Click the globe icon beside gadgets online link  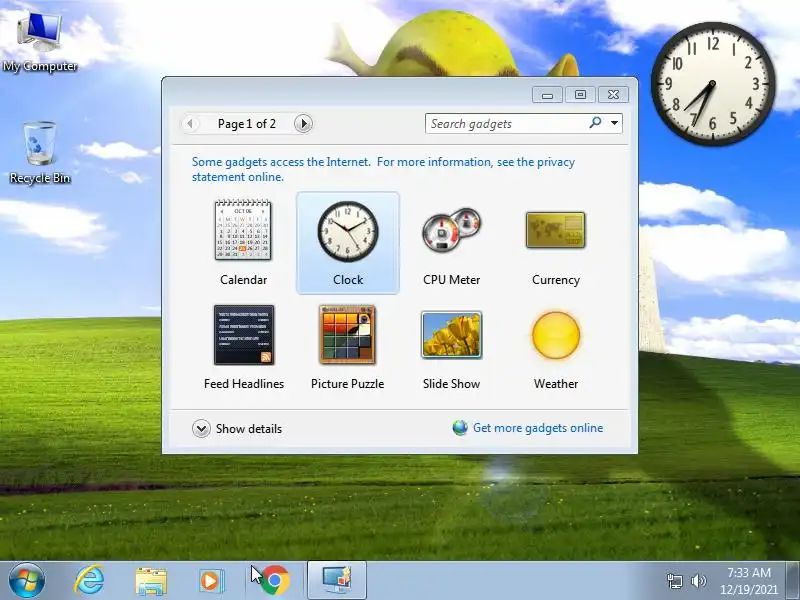pos(460,428)
